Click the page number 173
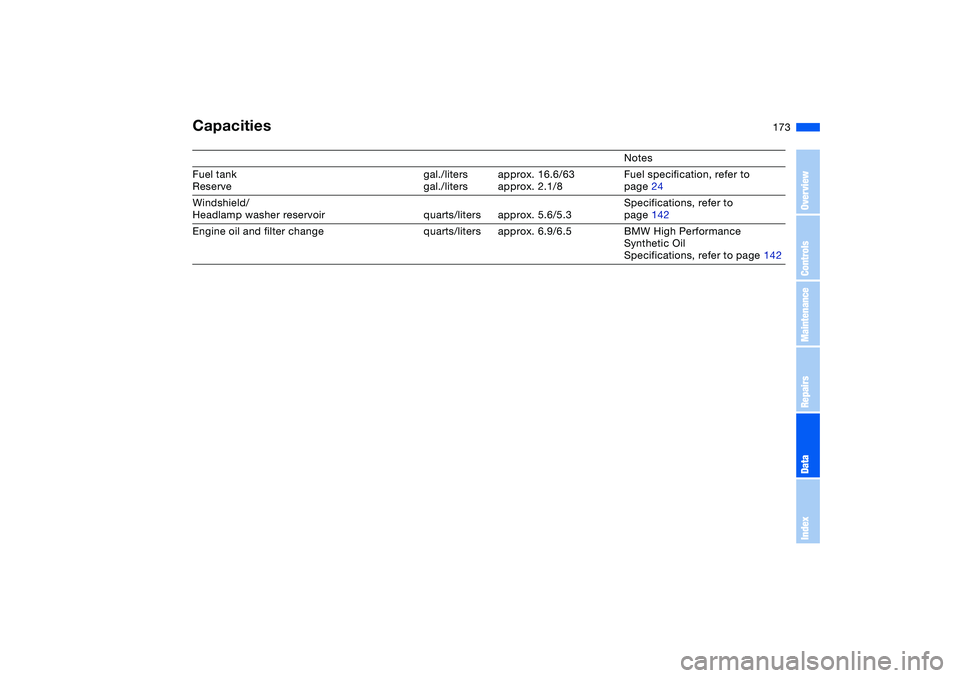This screenshot has height=678, width=960. click(781, 127)
